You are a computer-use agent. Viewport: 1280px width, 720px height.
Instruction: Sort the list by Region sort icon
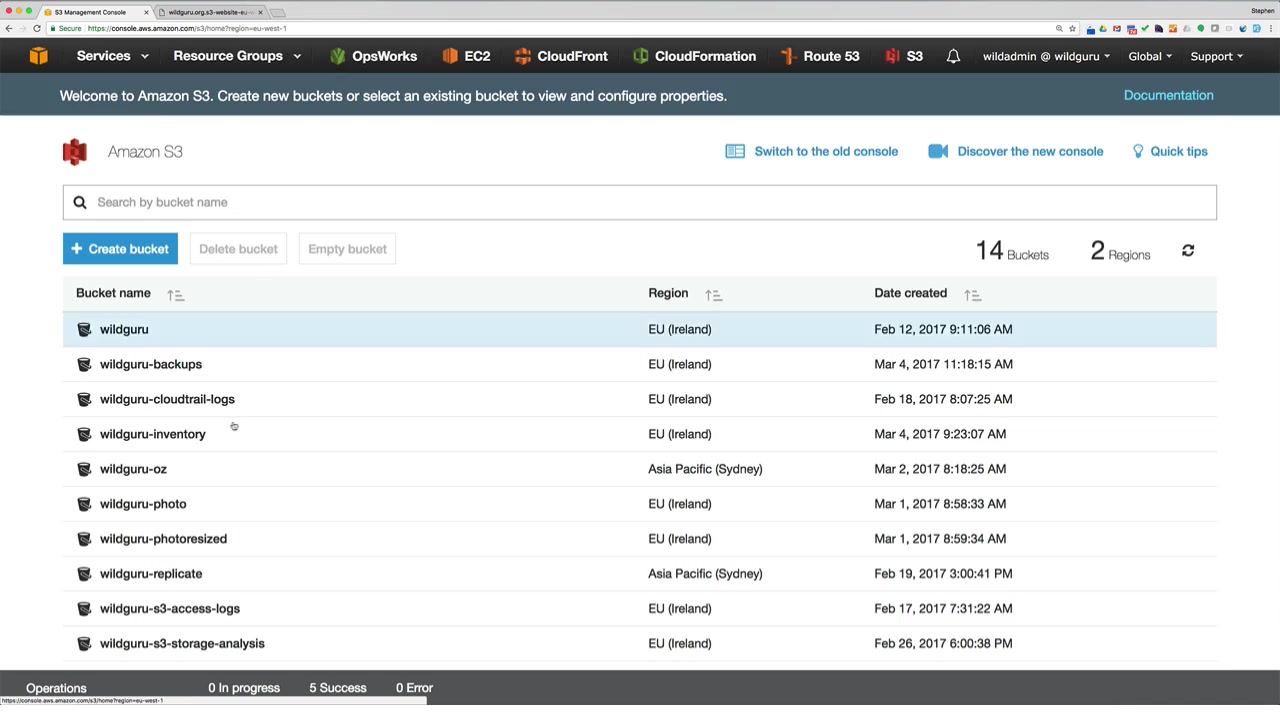click(713, 294)
